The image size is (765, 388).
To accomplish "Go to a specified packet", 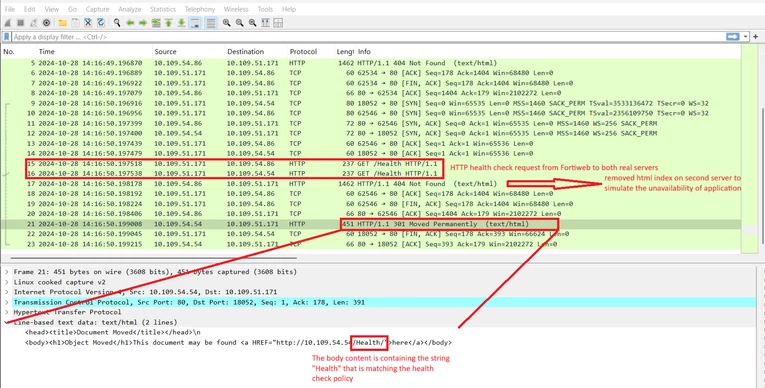I will (156, 22).
